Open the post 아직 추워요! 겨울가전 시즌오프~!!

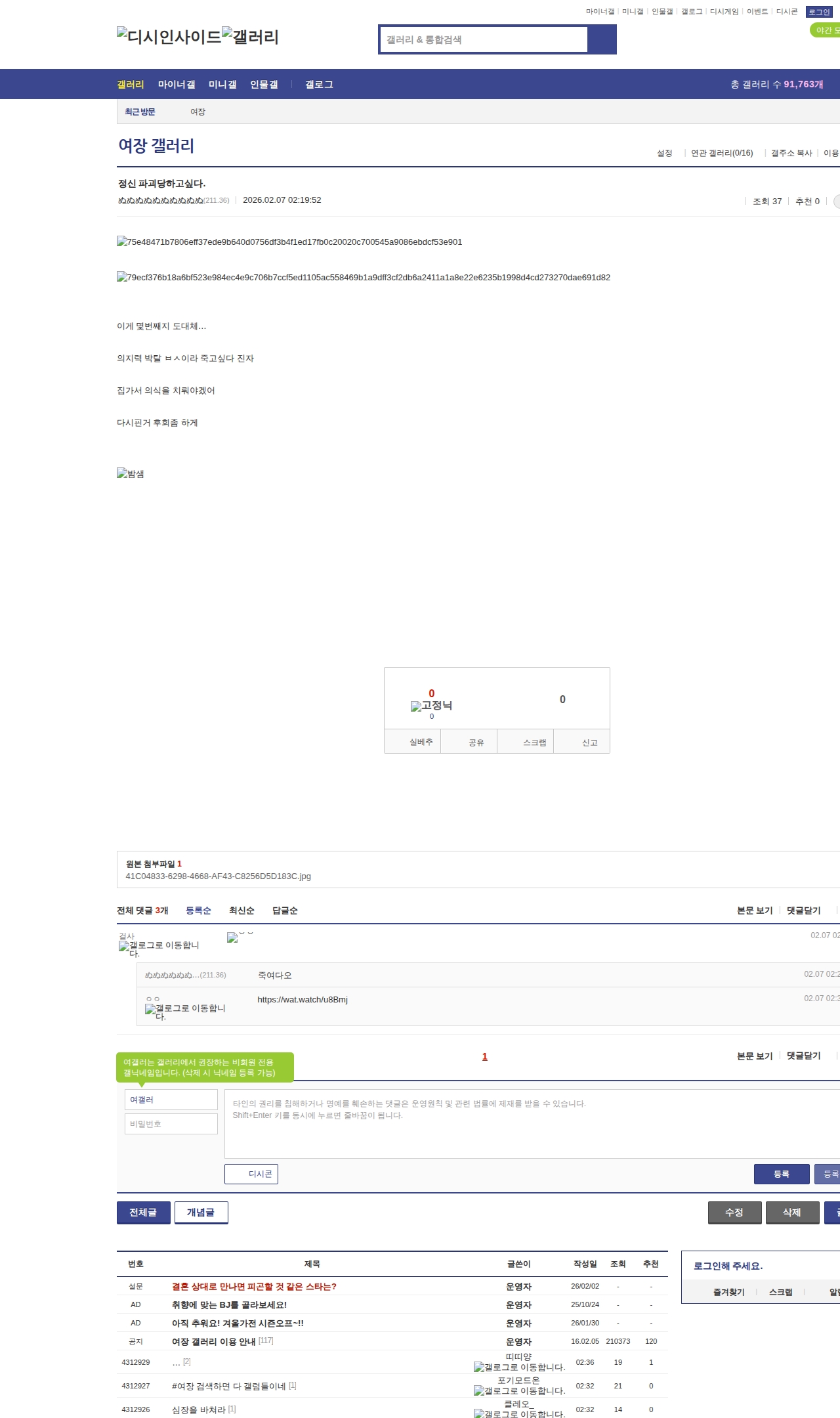238,1323
